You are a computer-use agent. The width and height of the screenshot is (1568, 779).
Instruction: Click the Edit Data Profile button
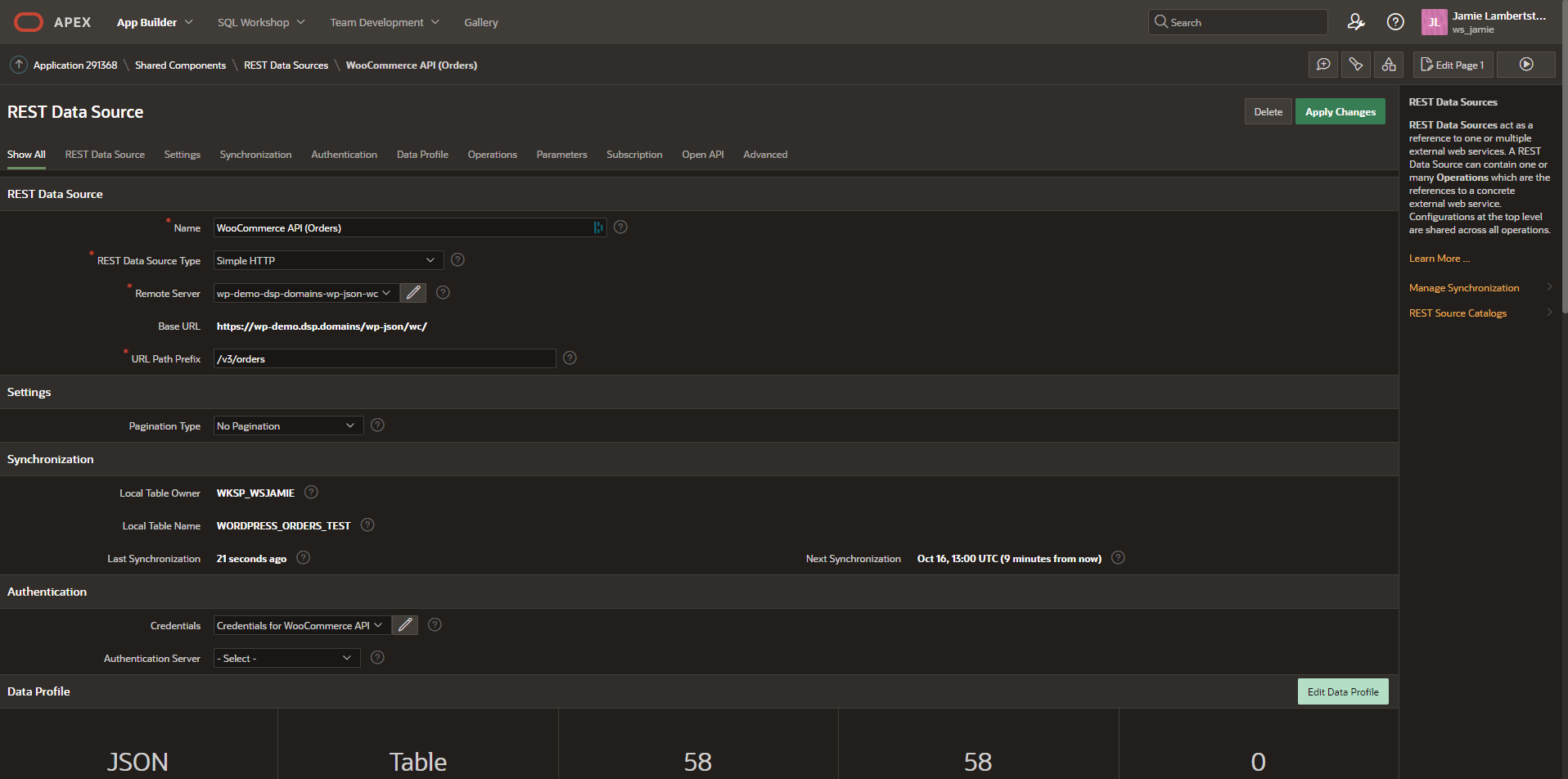(1342, 691)
